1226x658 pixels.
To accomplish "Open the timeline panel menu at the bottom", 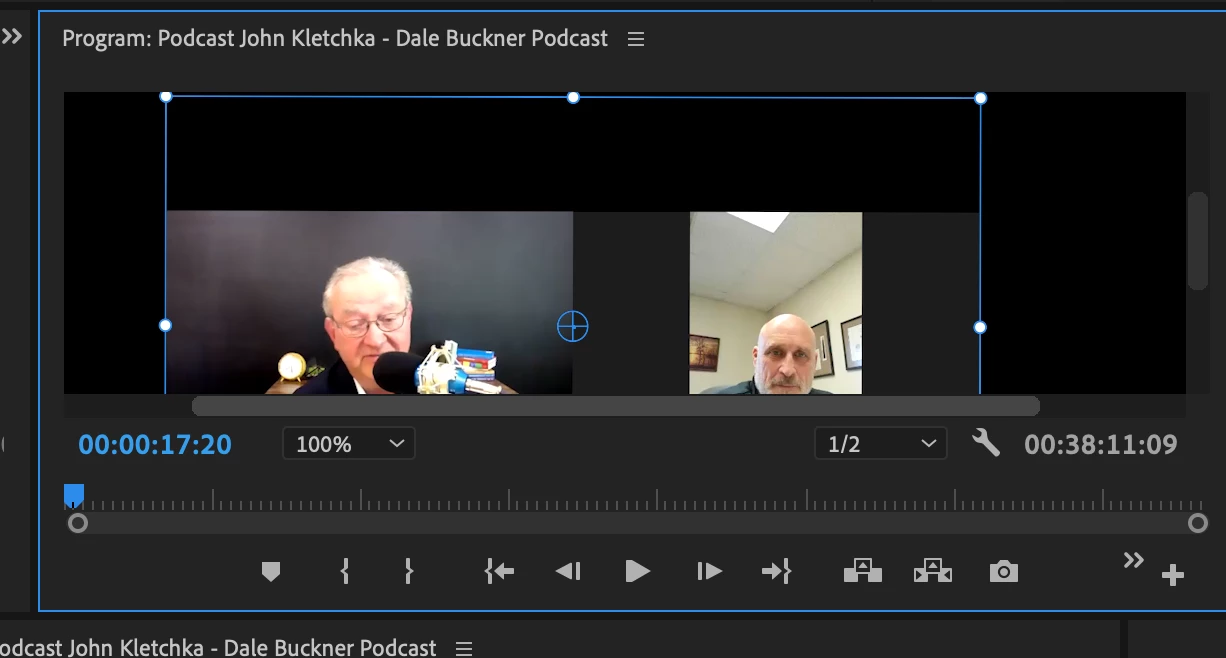I will pyautogui.click(x=463, y=648).
